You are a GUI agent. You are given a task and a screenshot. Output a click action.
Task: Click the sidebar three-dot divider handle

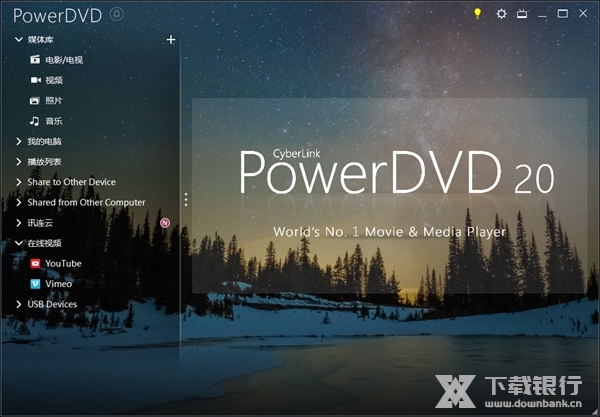point(186,200)
